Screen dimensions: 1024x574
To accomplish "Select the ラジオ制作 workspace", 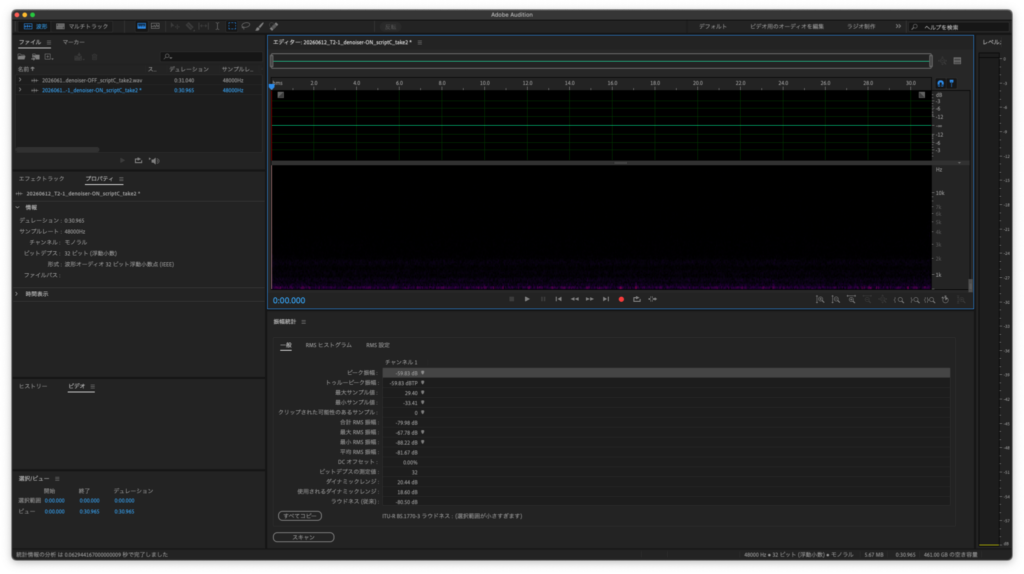I will pyautogui.click(x=861, y=27).
